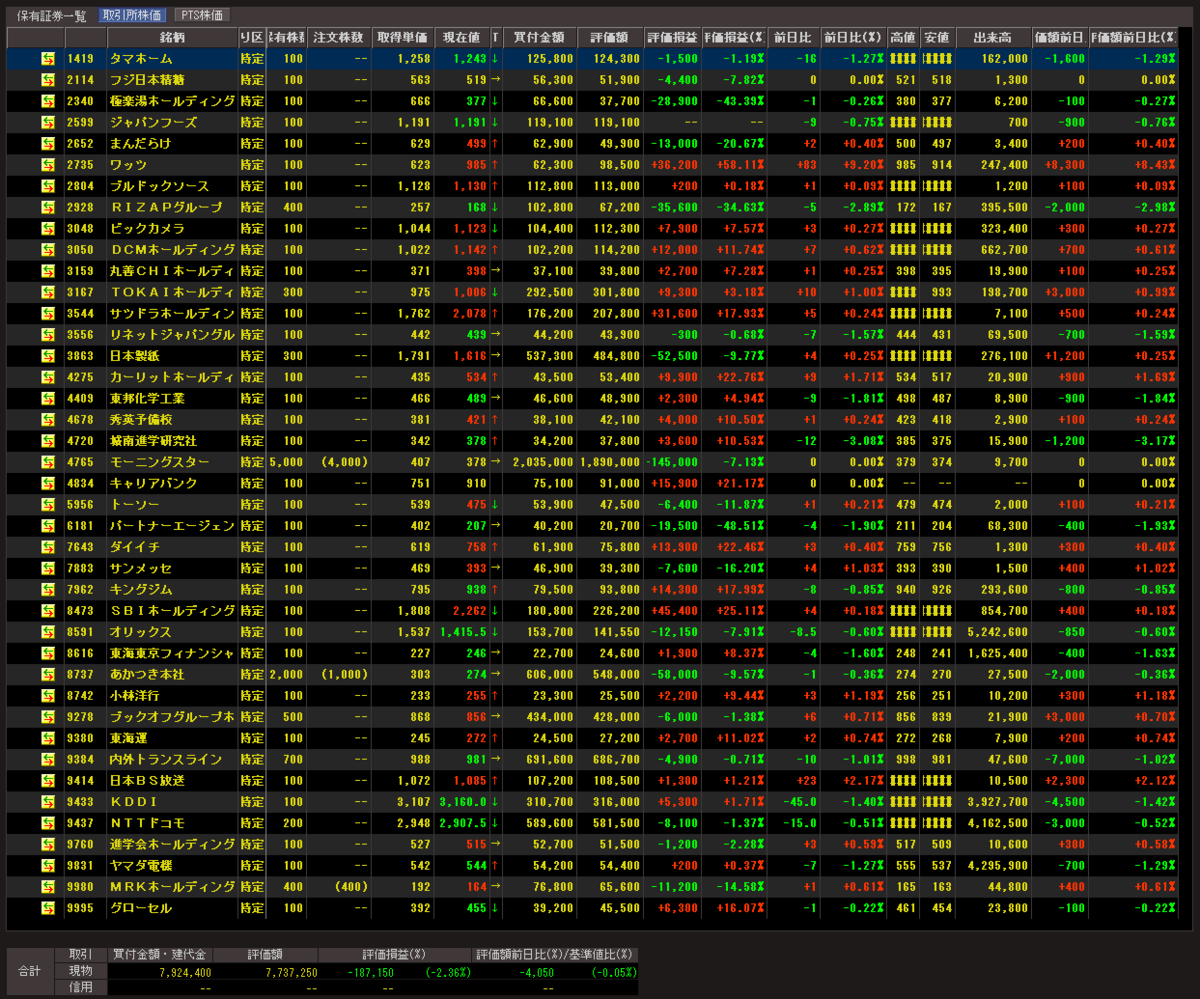Click the 保有証券一覧 title label
This screenshot has width=1200, height=999.
tap(51, 16)
